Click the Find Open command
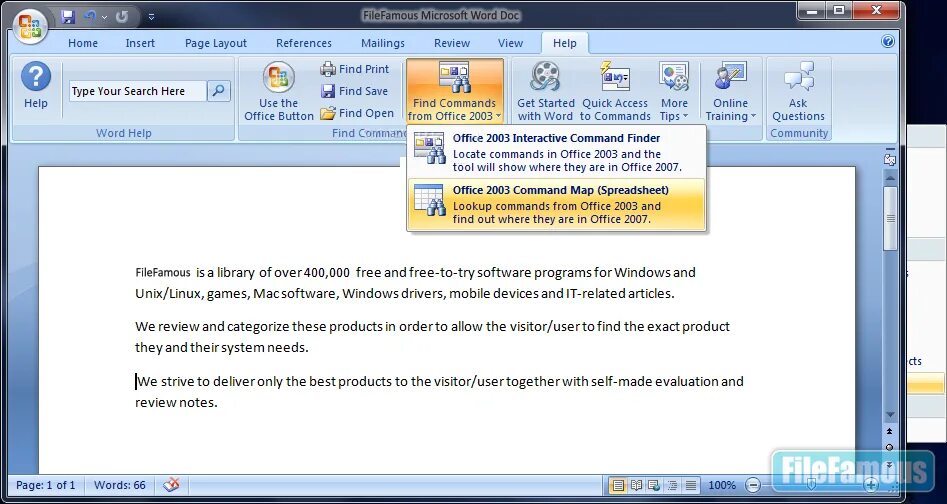 357,113
